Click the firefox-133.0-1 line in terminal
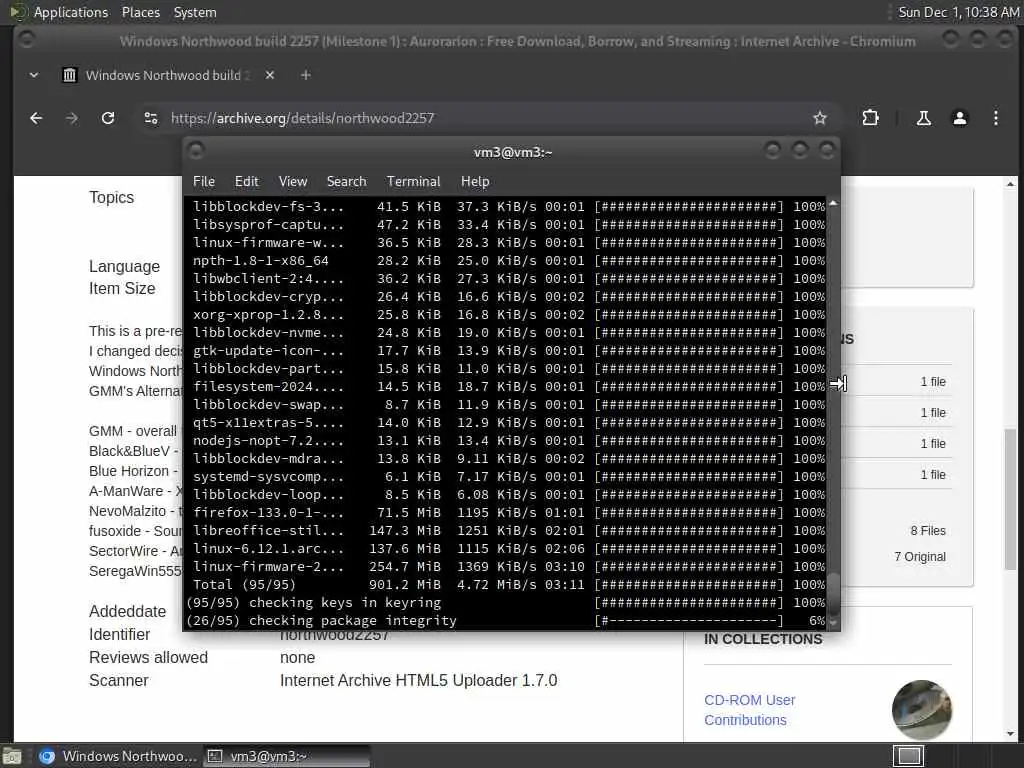Viewport: 1024px width, 768px height. pyautogui.click(x=509, y=513)
